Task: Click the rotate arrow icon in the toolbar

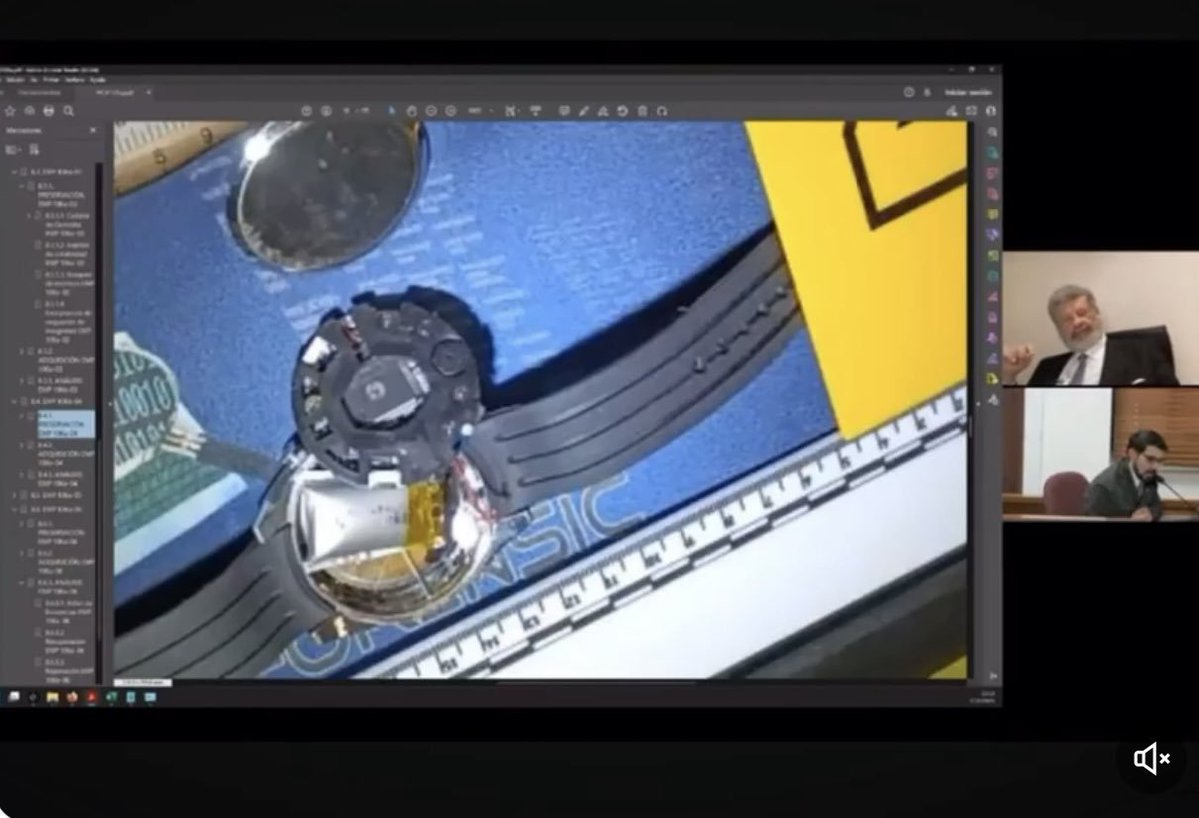Action: tap(622, 111)
